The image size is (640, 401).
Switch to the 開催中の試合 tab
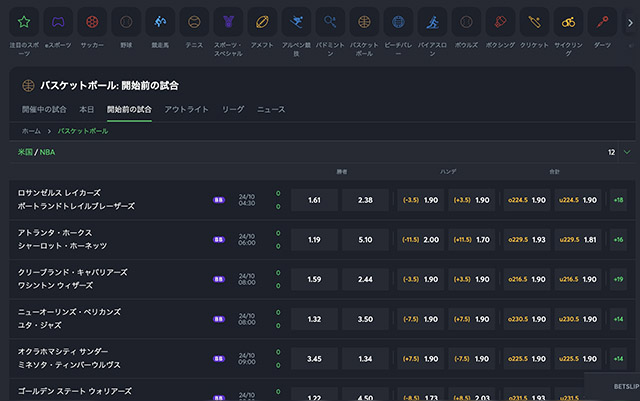(44, 109)
